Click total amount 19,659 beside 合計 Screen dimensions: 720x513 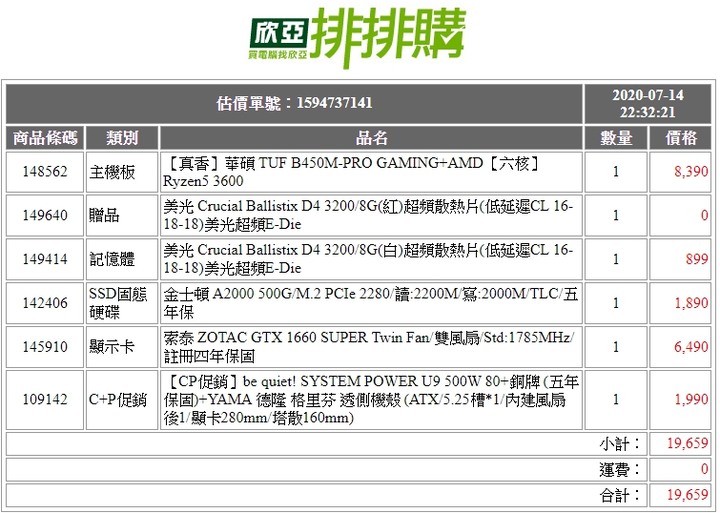pyautogui.click(x=687, y=495)
